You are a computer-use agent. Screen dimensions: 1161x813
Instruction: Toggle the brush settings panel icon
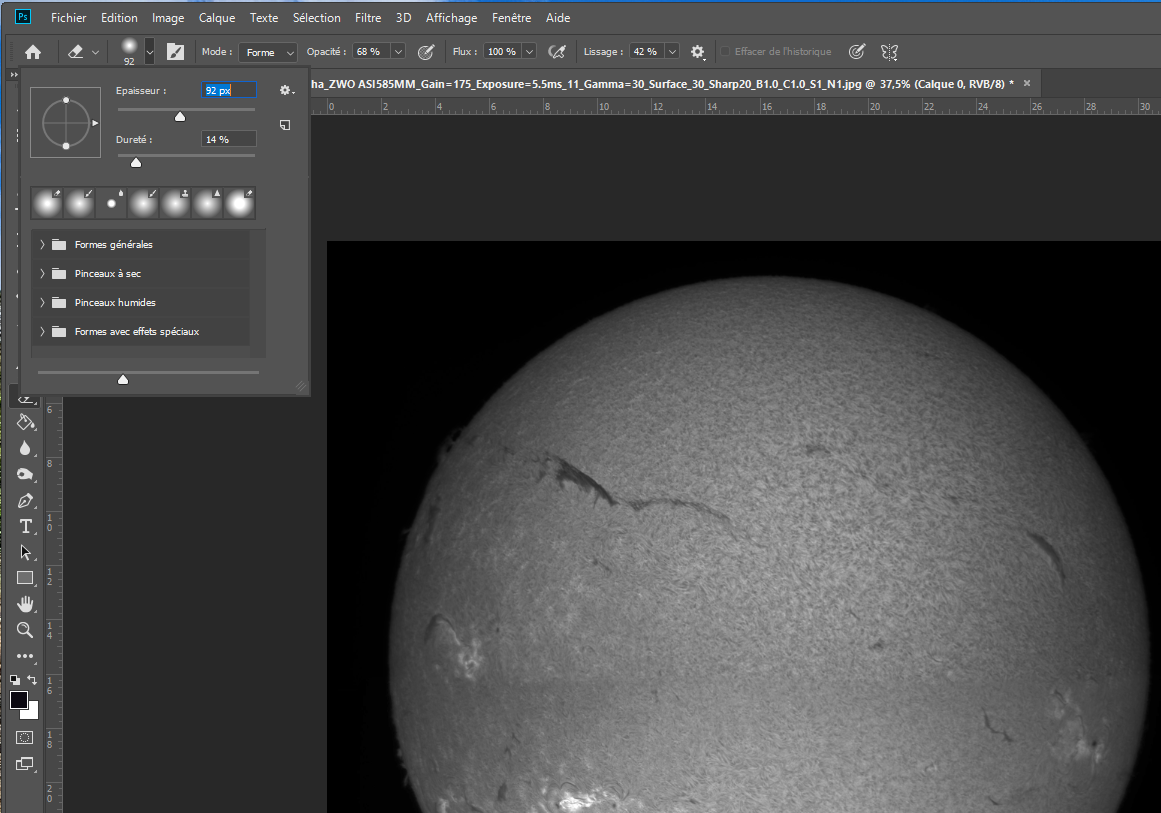(175, 52)
